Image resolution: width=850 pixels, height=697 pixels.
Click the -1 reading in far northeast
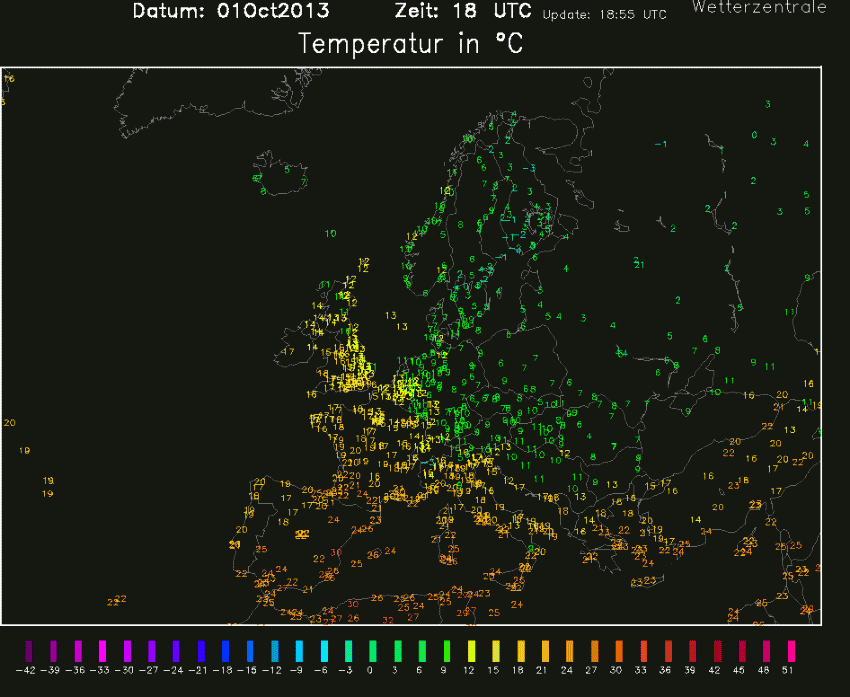coord(660,144)
